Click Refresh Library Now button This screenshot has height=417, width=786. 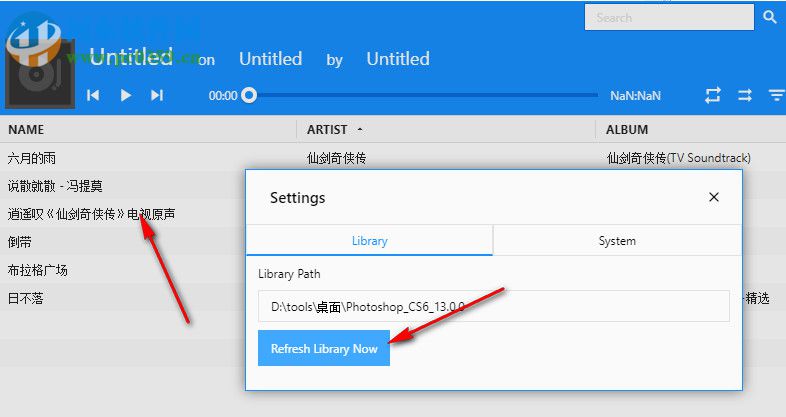tap(324, 348)
